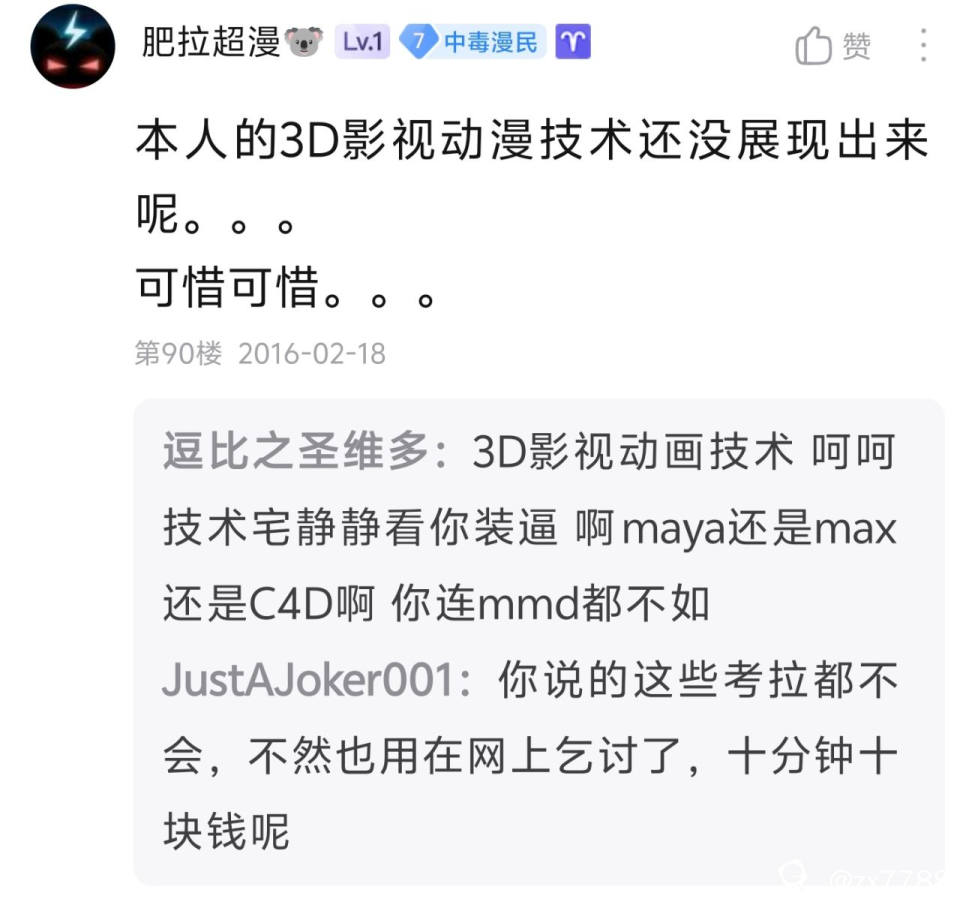The width and height of the screenshot is (960, 902).
Task: Tap the reply mentioning 十分钟十块钱
Action: (x=530, y=756)
